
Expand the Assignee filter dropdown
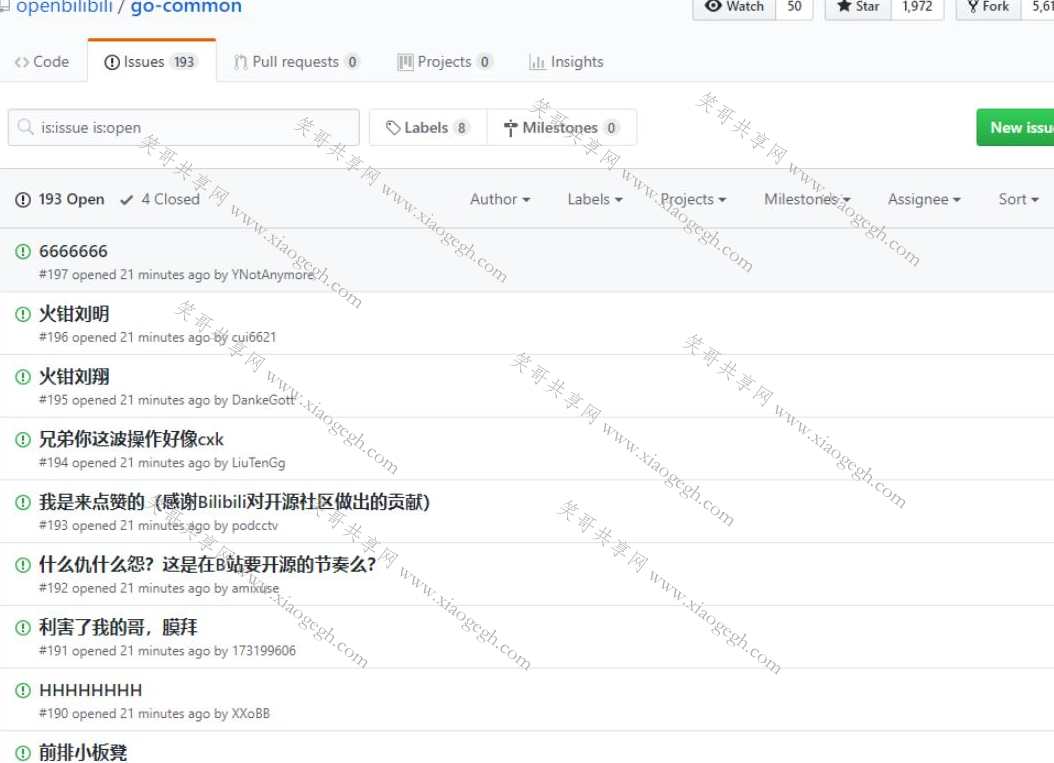click(924, 200)
